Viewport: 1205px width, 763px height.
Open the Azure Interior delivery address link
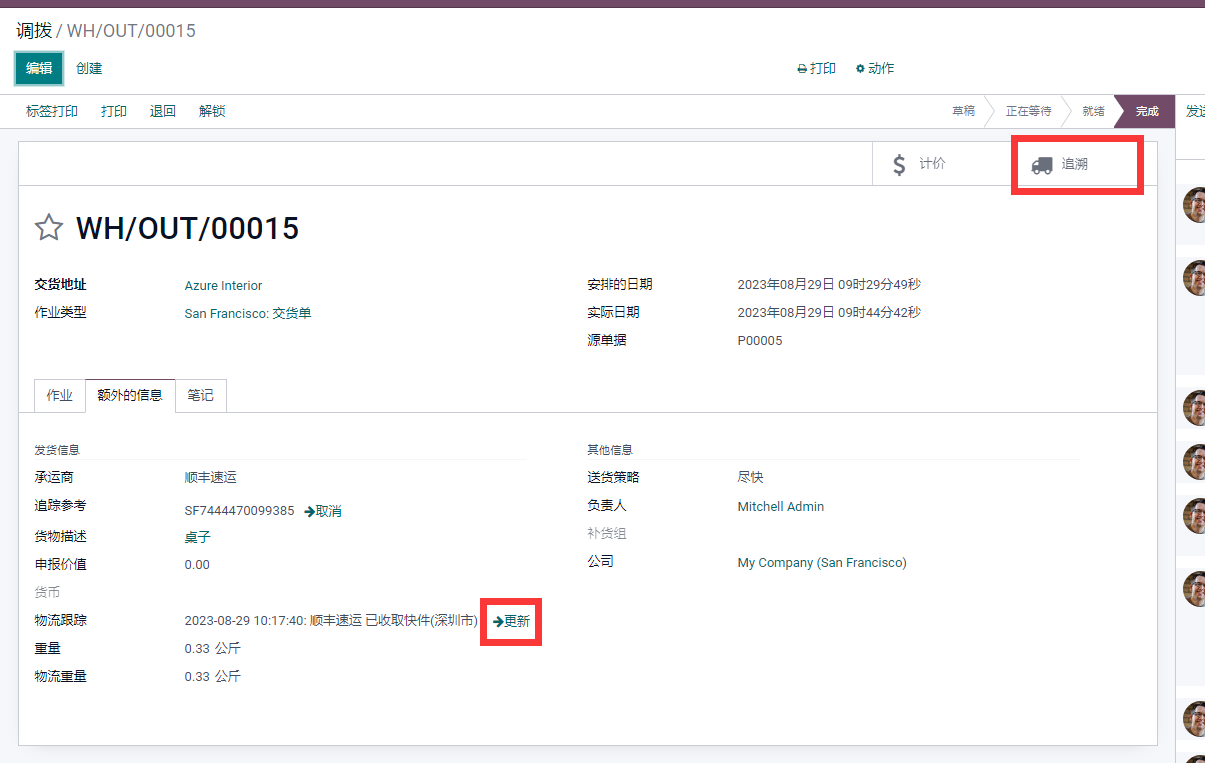[x=223, y=286]
